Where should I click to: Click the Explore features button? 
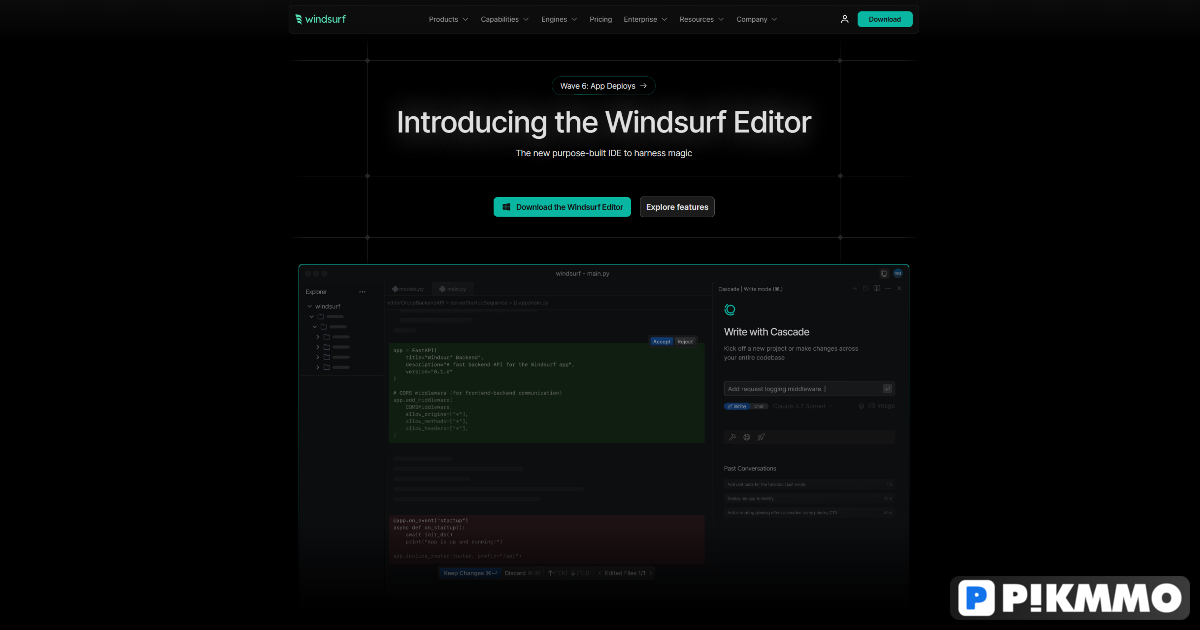coord(677,207)
